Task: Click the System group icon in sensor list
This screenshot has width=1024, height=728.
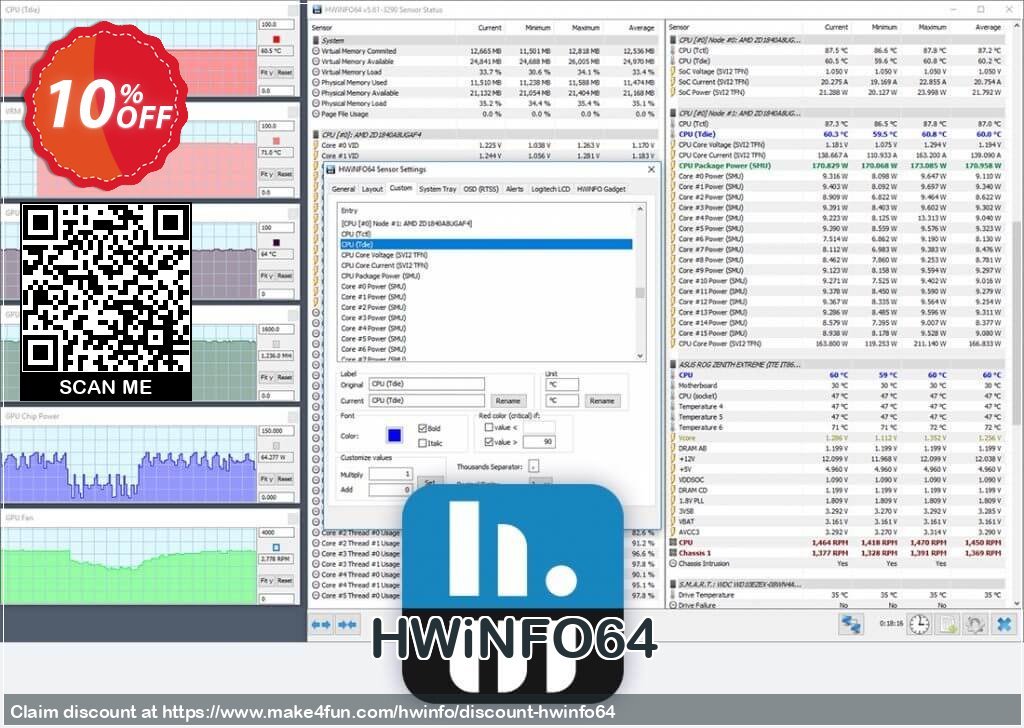Action: click(317, 40)
